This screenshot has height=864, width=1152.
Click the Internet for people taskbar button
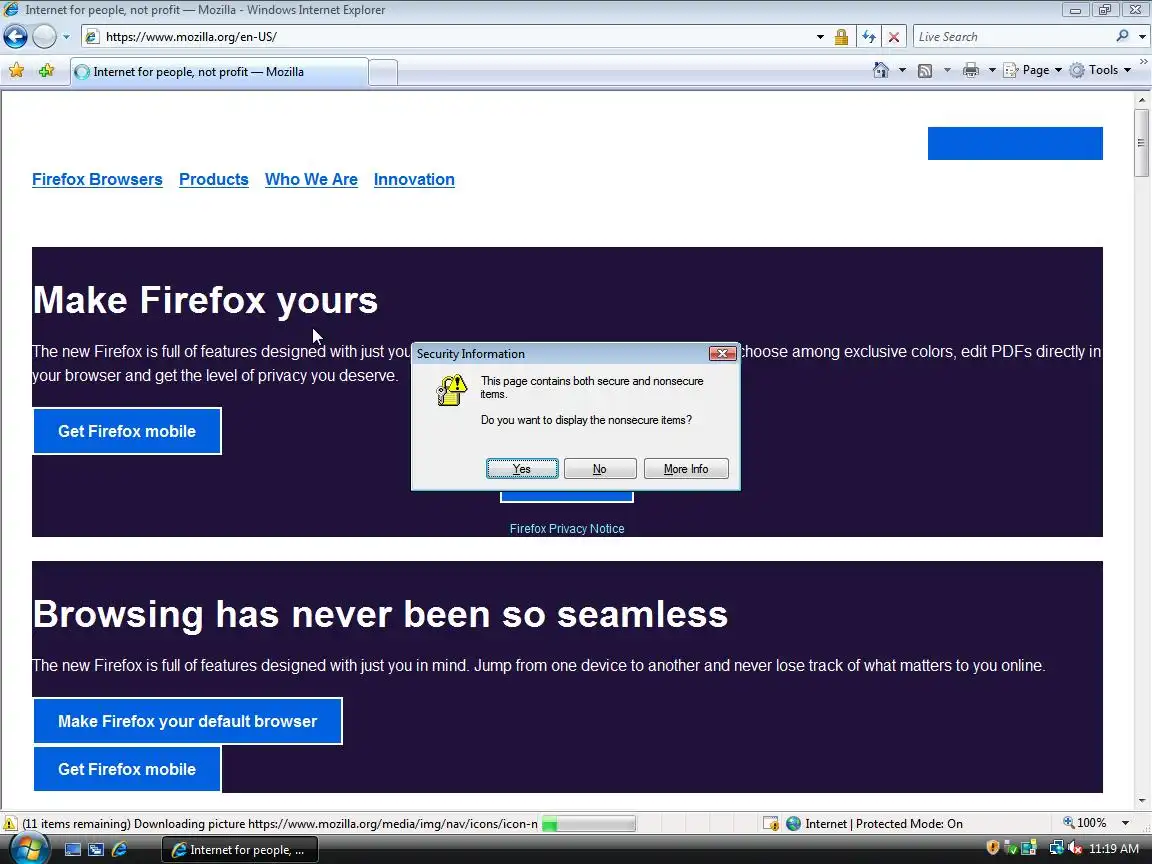click(x=240, y=849)
